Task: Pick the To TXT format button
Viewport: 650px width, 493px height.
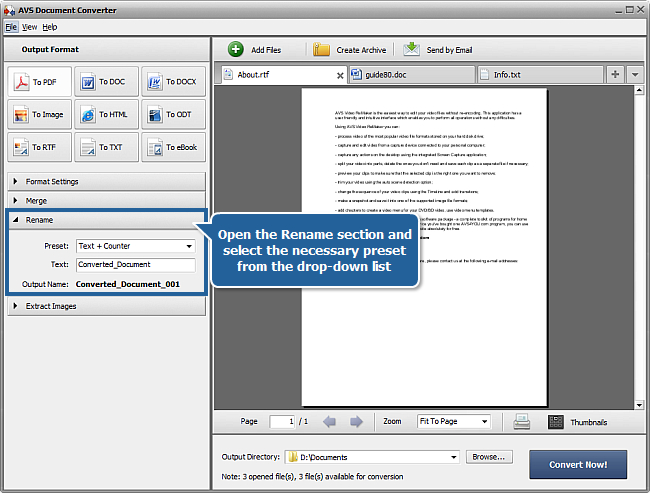Action: coord(107,147)
